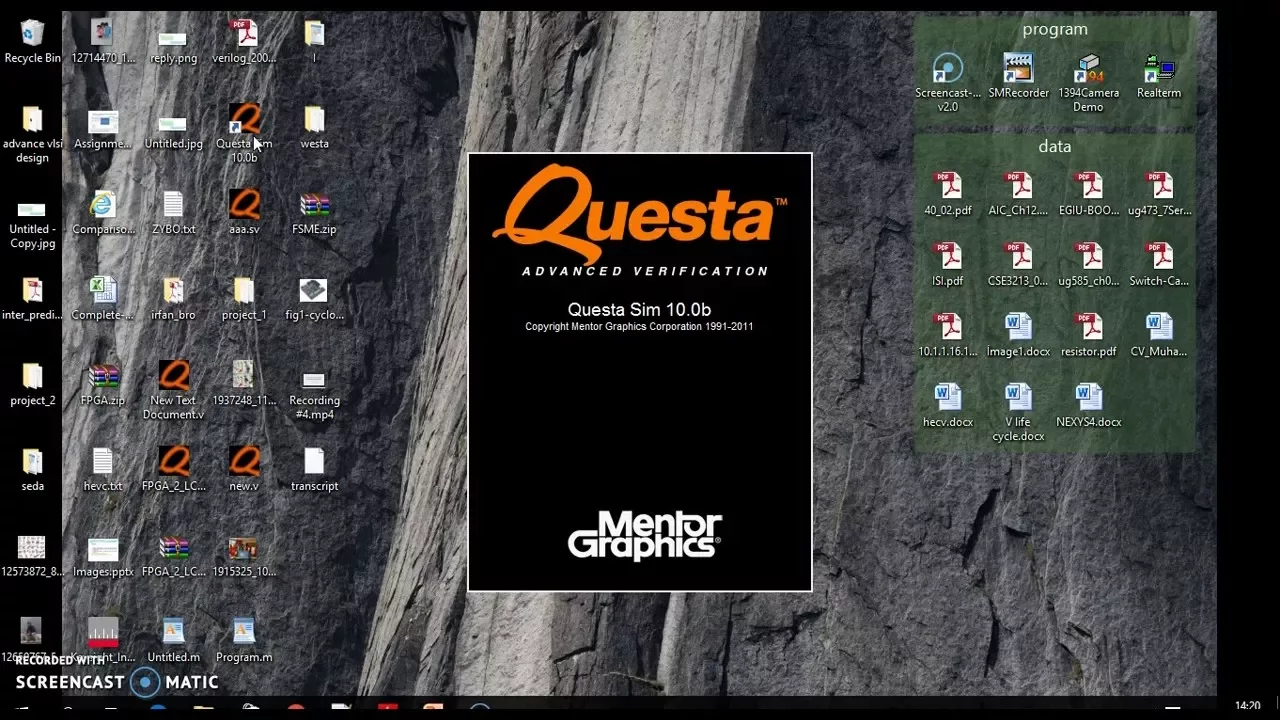
Task: Open the Complete-... Excel file
Action: click(x=103, y=299)
